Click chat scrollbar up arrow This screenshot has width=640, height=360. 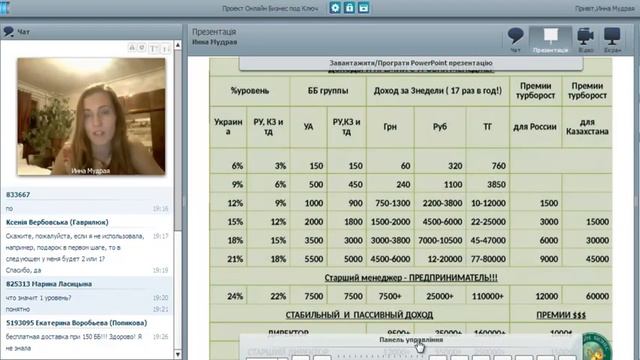click(178, 45)
